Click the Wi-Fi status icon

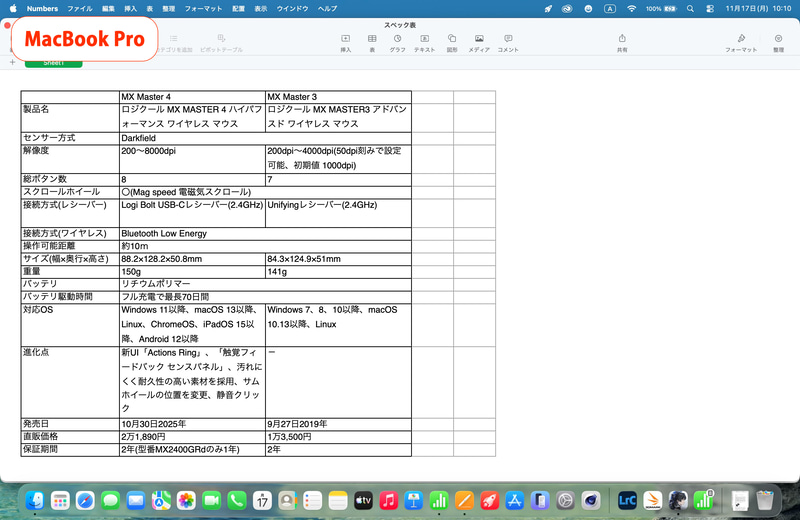click(632, 9)
